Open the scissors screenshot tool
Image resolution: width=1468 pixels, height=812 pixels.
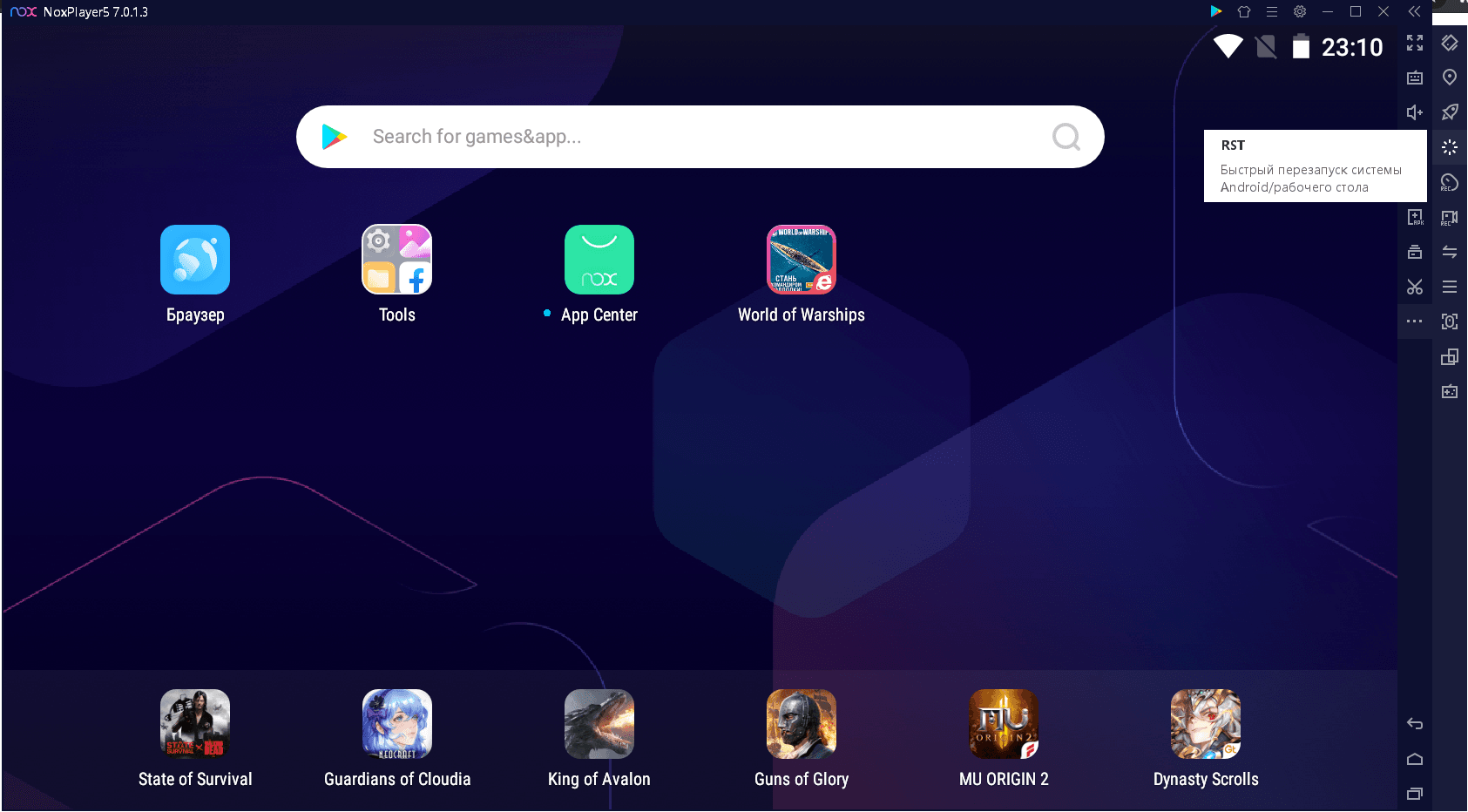(x=1415, y=287)
